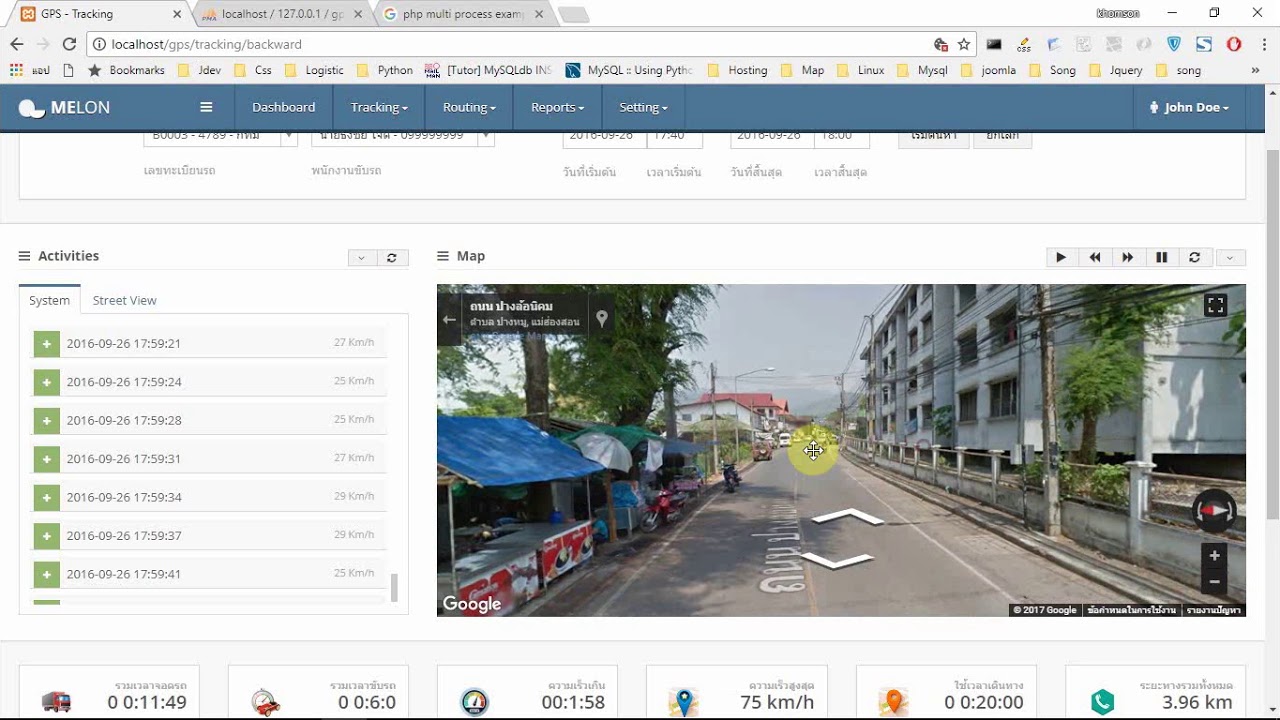
Task: Click the street view compass
Action: (x=1215, y=511)
